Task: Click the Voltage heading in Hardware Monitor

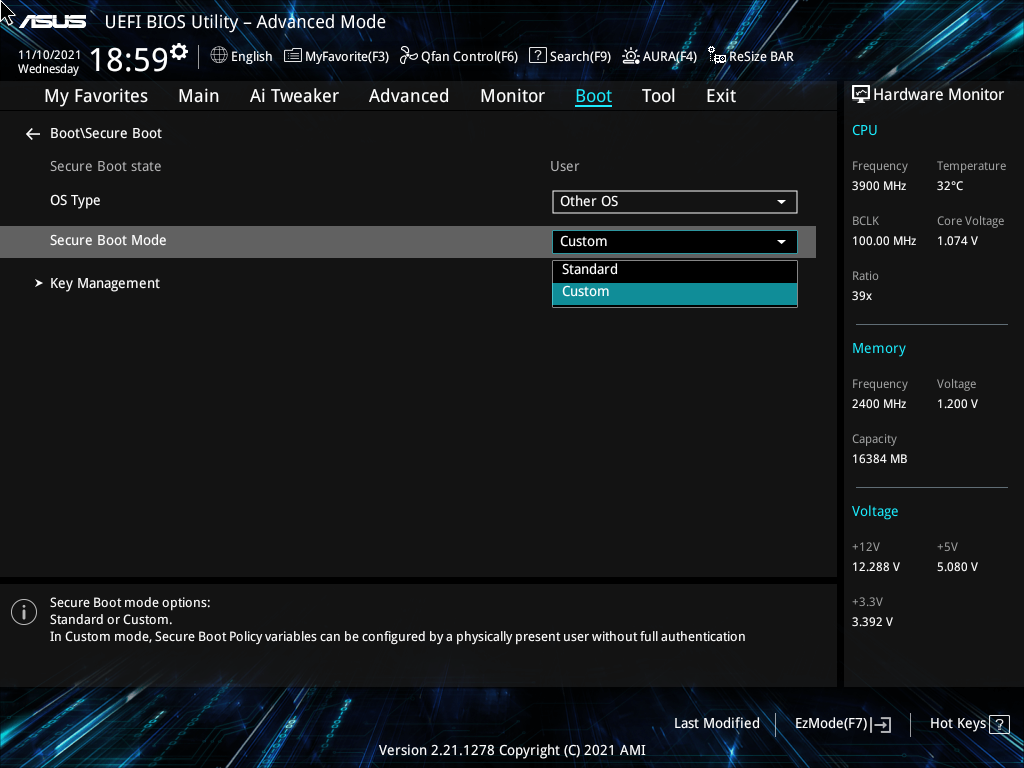Action: point(874,511)
